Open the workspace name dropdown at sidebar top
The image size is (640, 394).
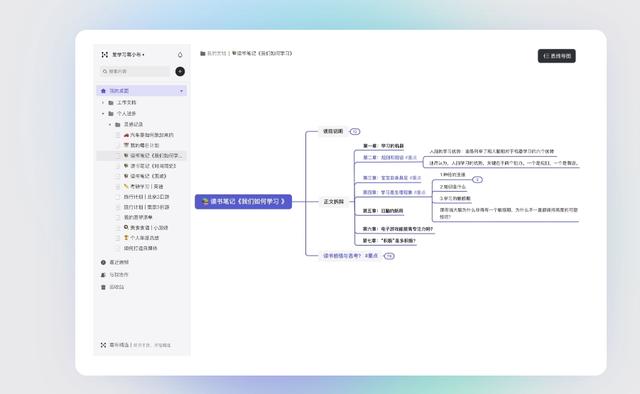pos(128,54)
